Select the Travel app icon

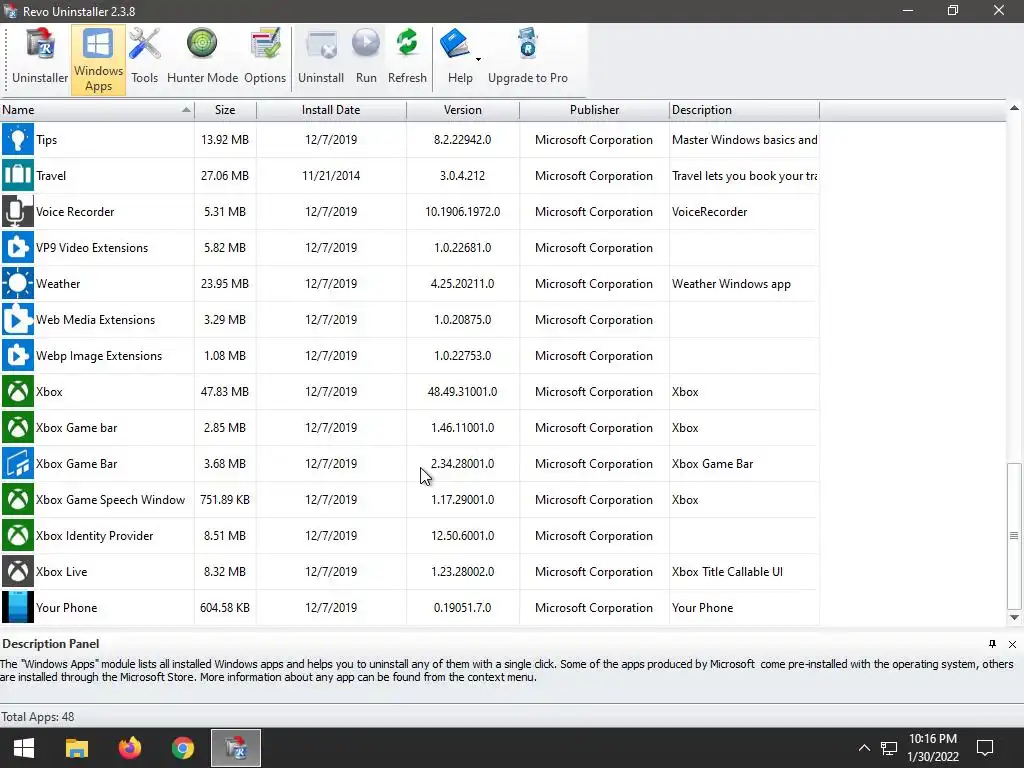point(18,176)
